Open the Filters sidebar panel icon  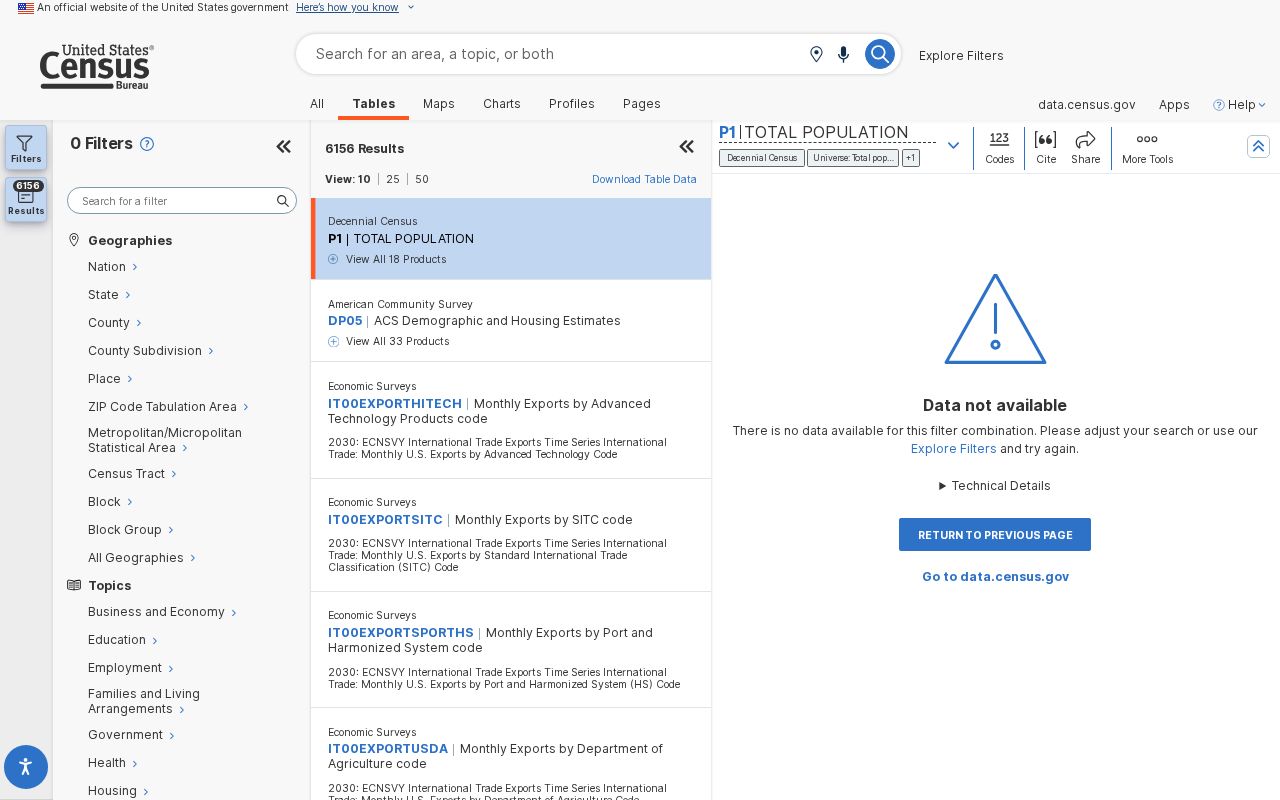pos(26,147)
